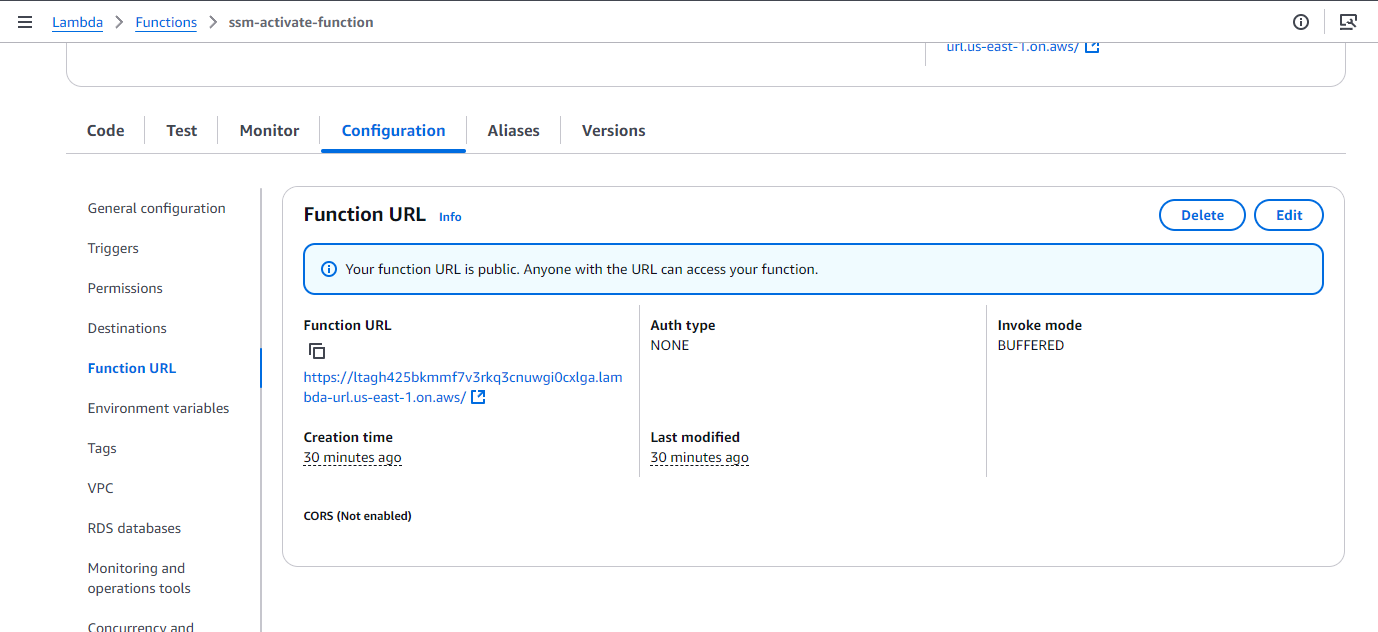
Task: Copy the function URL with copy icon
Action: 317,351
